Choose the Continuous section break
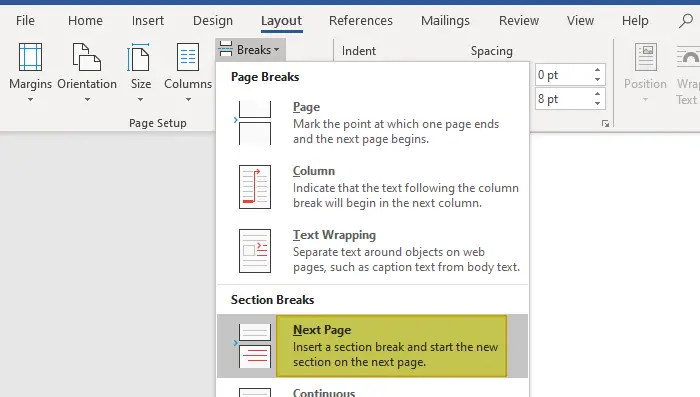 372,389
